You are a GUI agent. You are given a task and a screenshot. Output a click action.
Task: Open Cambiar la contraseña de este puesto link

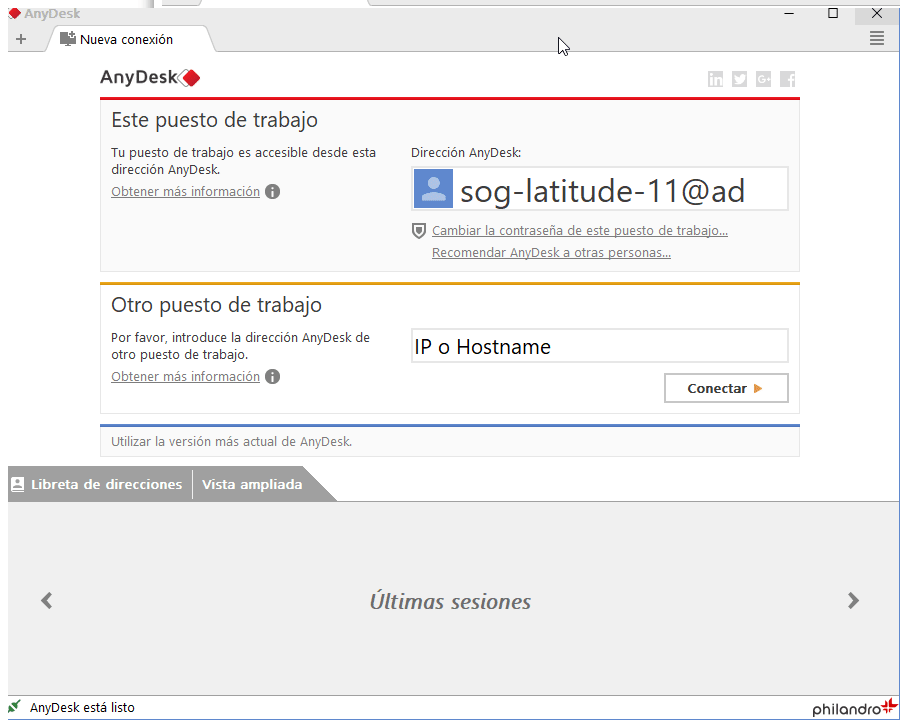[580, 231]
